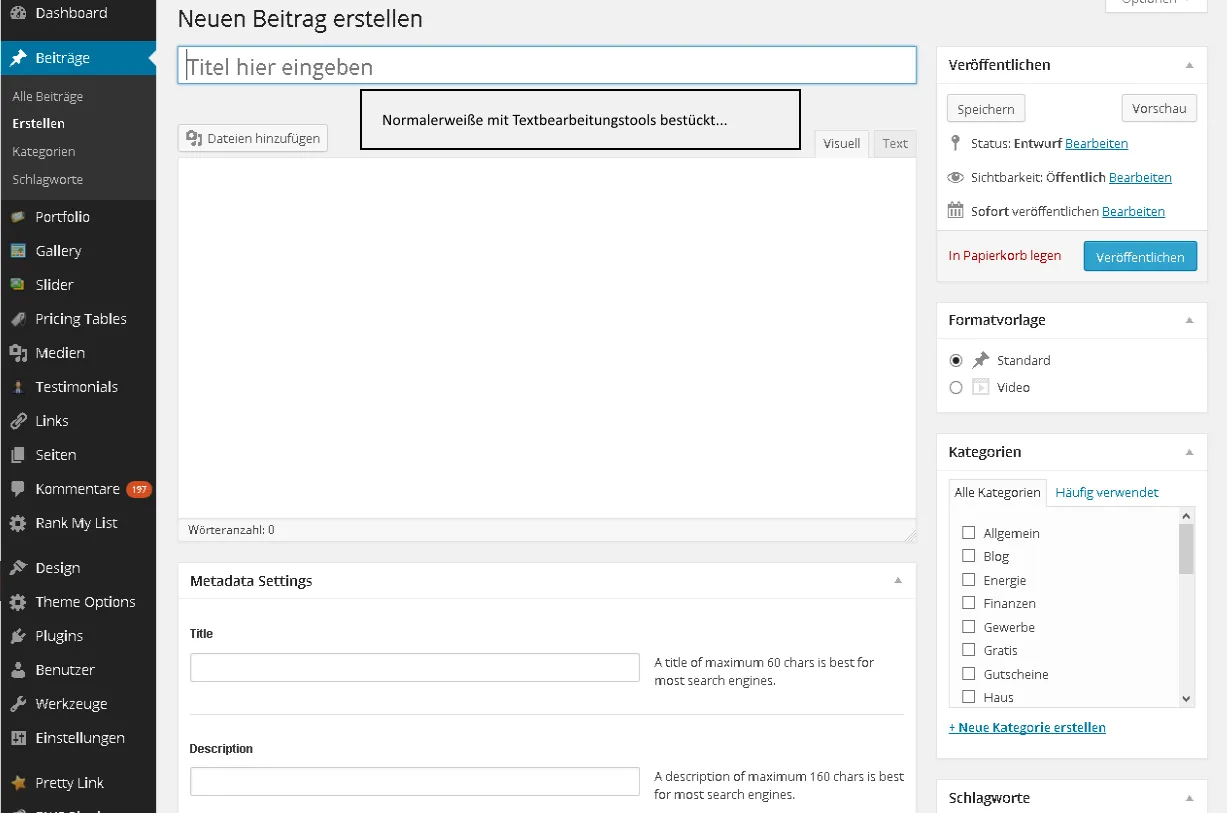This screenshot has width=1227, height=813.
Task: Open the Häufig verwendet tab
Action: coord(1107,492)
